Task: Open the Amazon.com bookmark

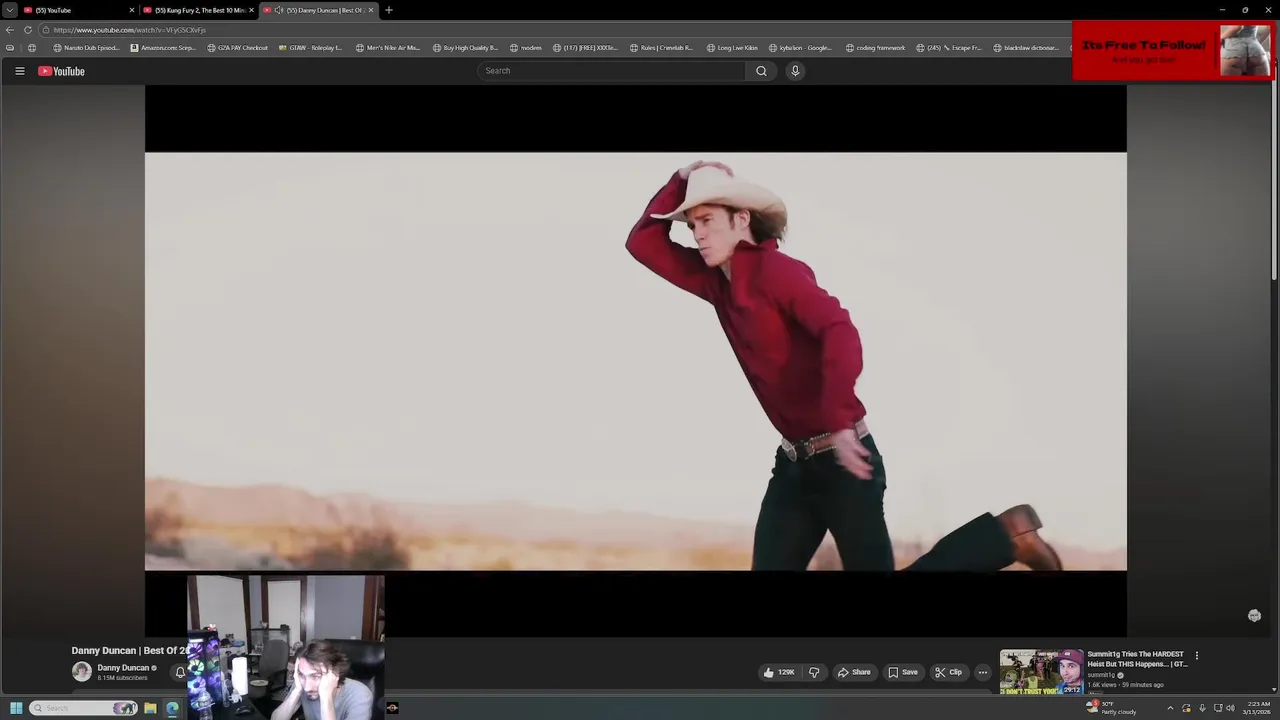Action: 163,48
